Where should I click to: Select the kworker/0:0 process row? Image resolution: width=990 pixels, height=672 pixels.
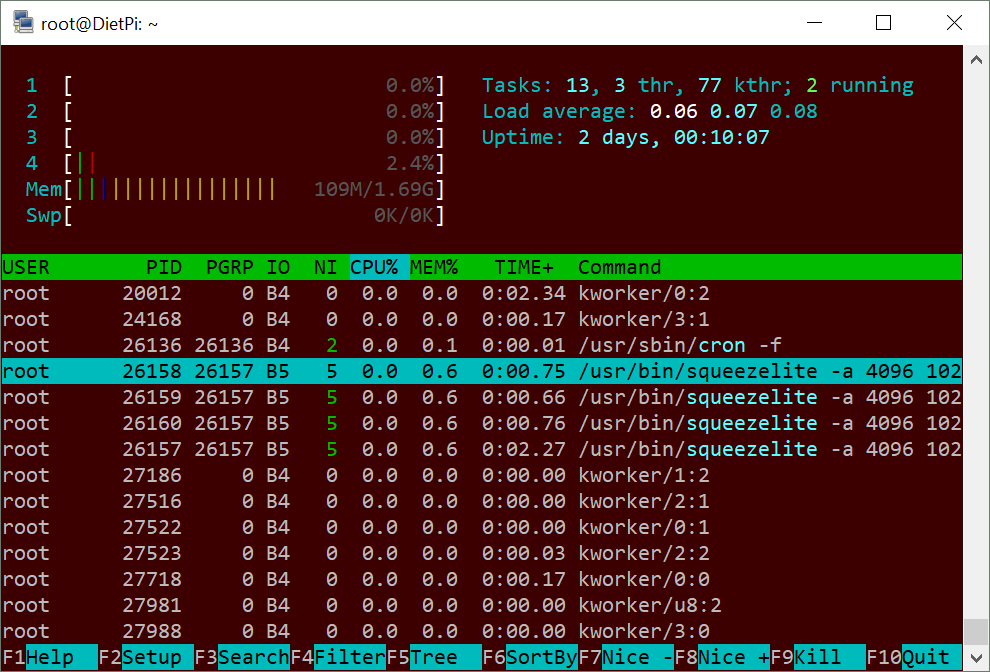(482, 579)
